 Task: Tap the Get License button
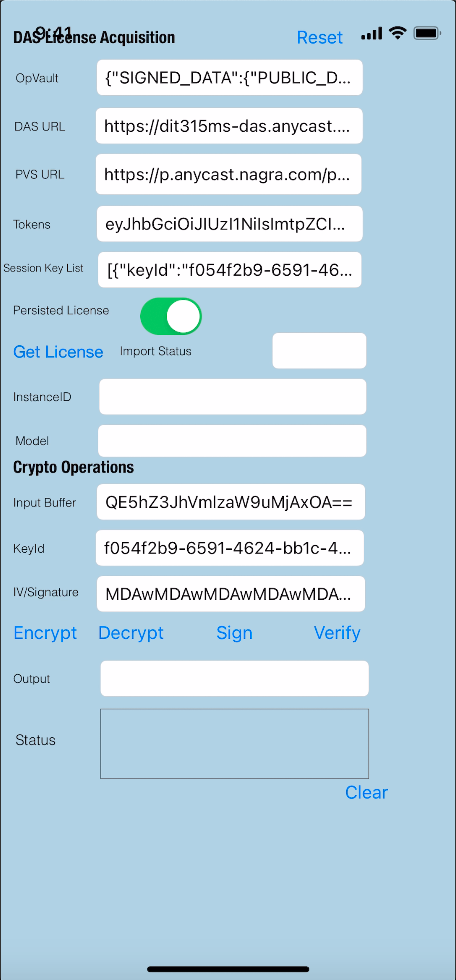tap(58, 352)
